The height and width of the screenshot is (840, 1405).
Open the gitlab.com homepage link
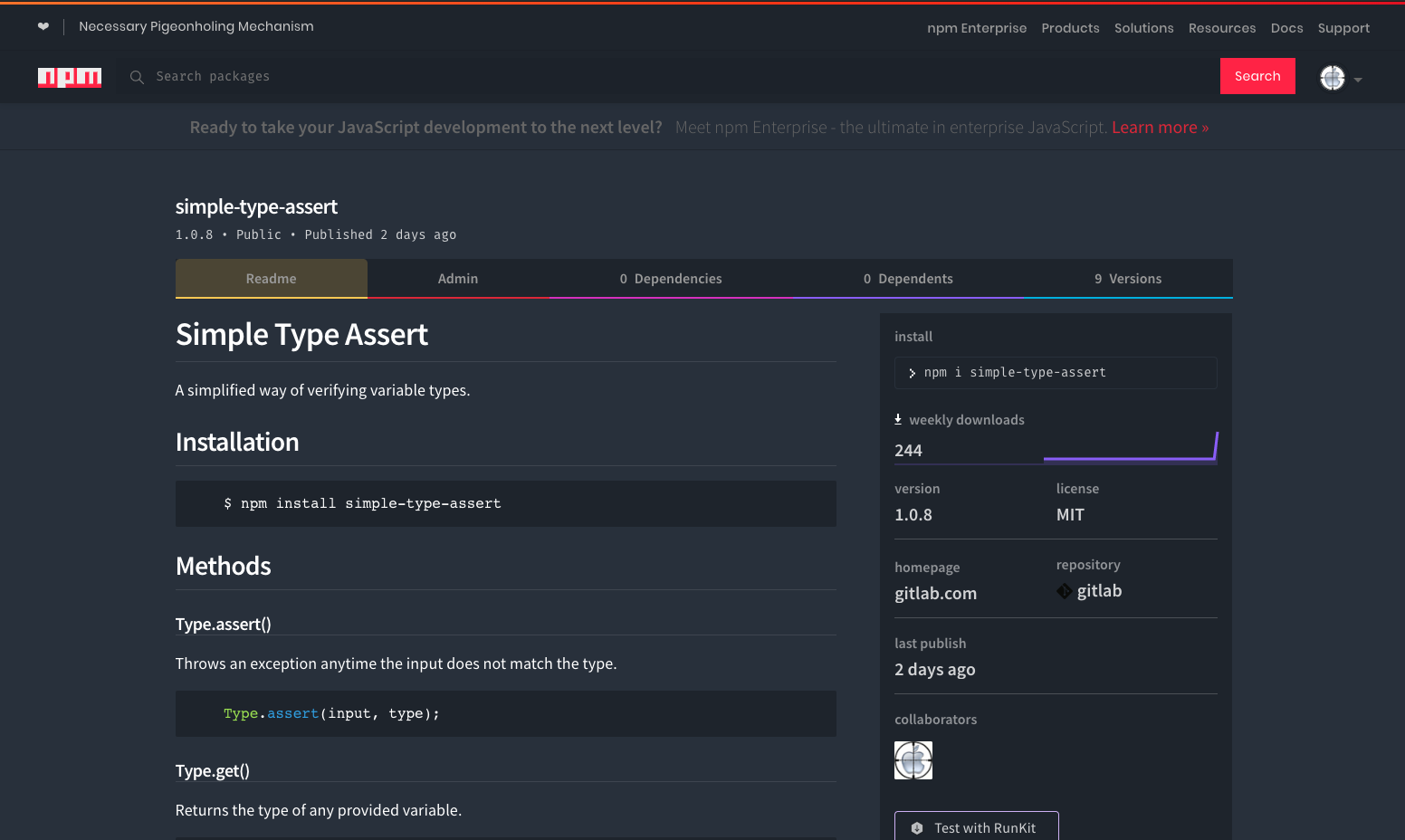point(935,594)
